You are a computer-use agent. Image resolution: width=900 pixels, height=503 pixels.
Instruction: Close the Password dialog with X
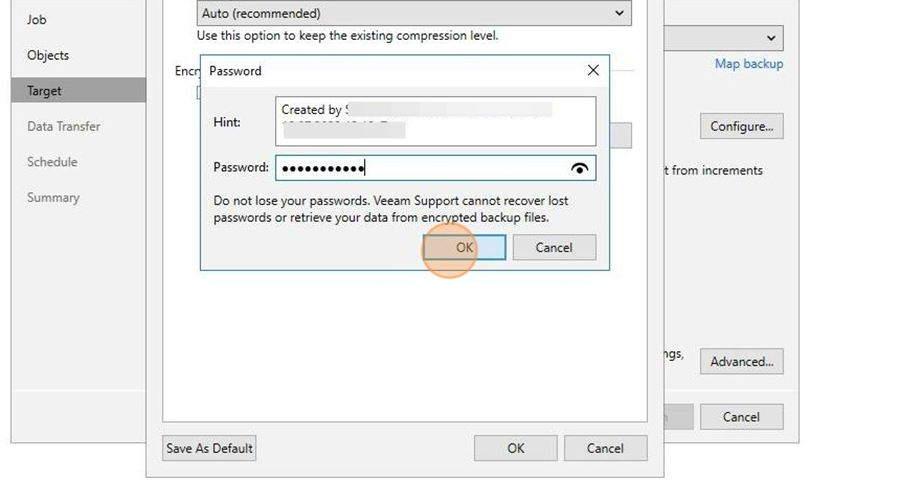point(593,70)
